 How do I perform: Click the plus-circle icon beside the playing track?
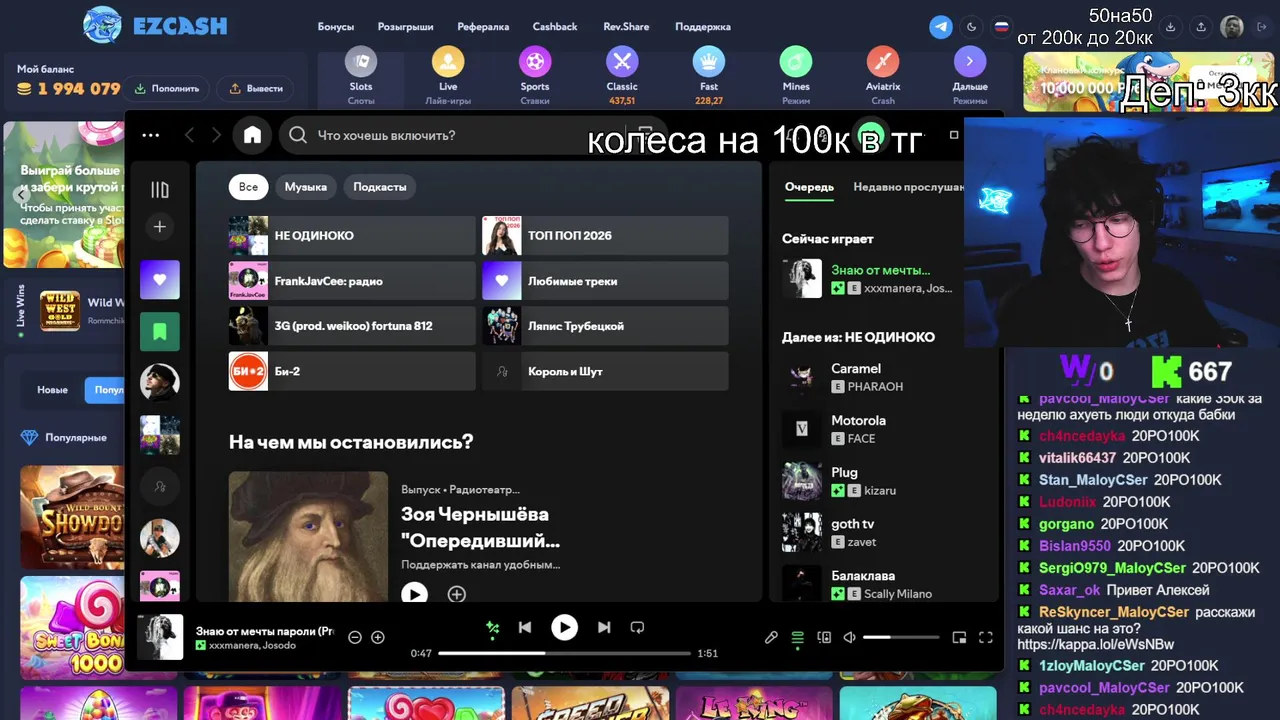pos(378,637)
